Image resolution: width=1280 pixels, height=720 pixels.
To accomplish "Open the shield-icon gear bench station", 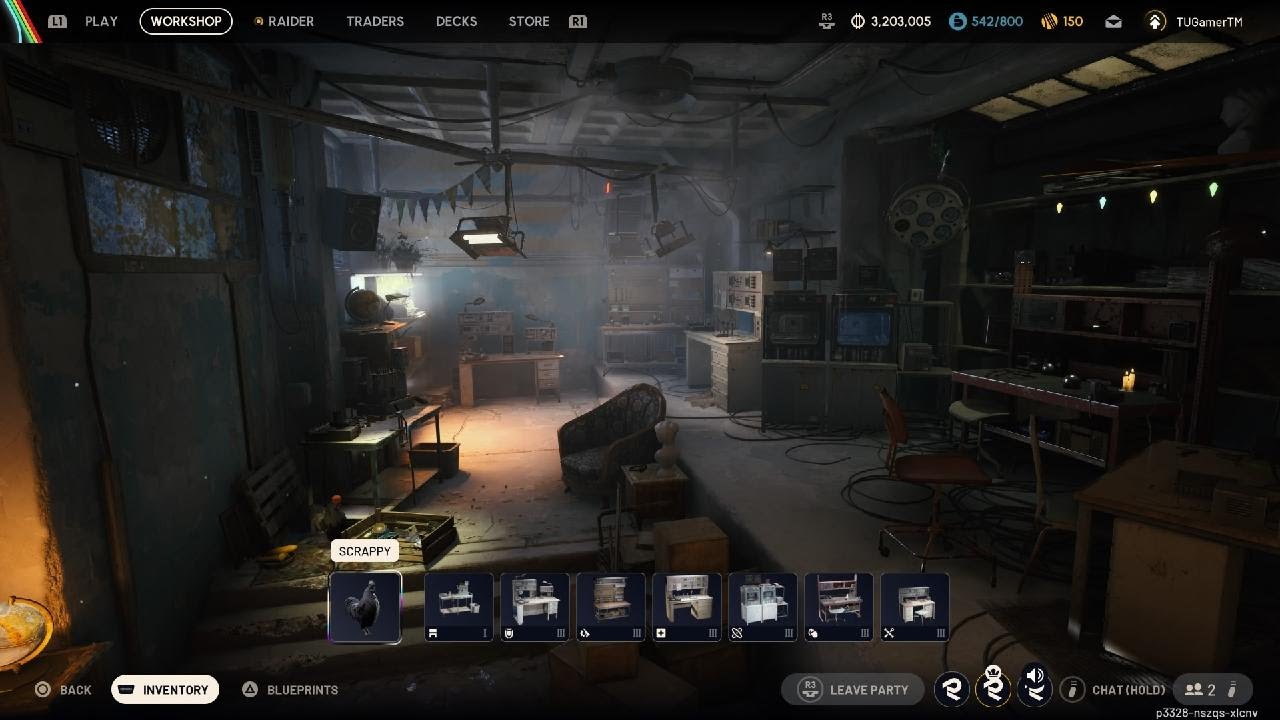I will click(535, 607).
